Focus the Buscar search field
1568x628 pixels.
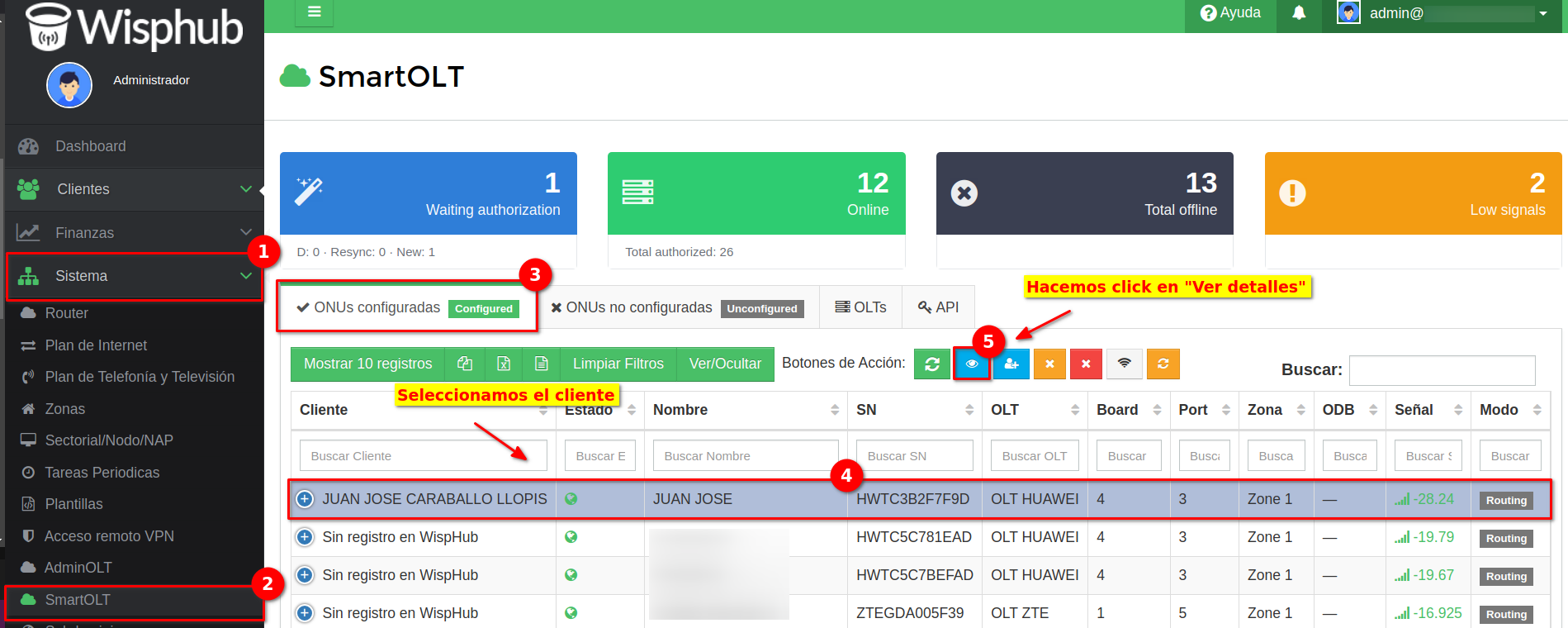(x=1442, y=370)
